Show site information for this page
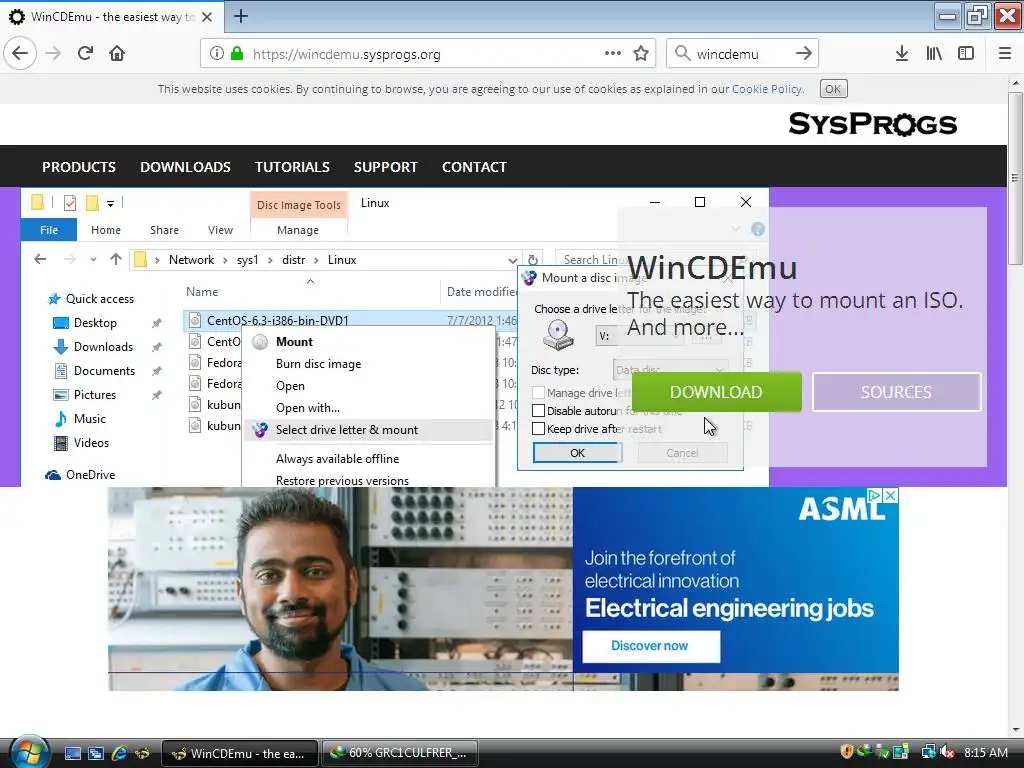1024x768 pixels. click(217, 54)
